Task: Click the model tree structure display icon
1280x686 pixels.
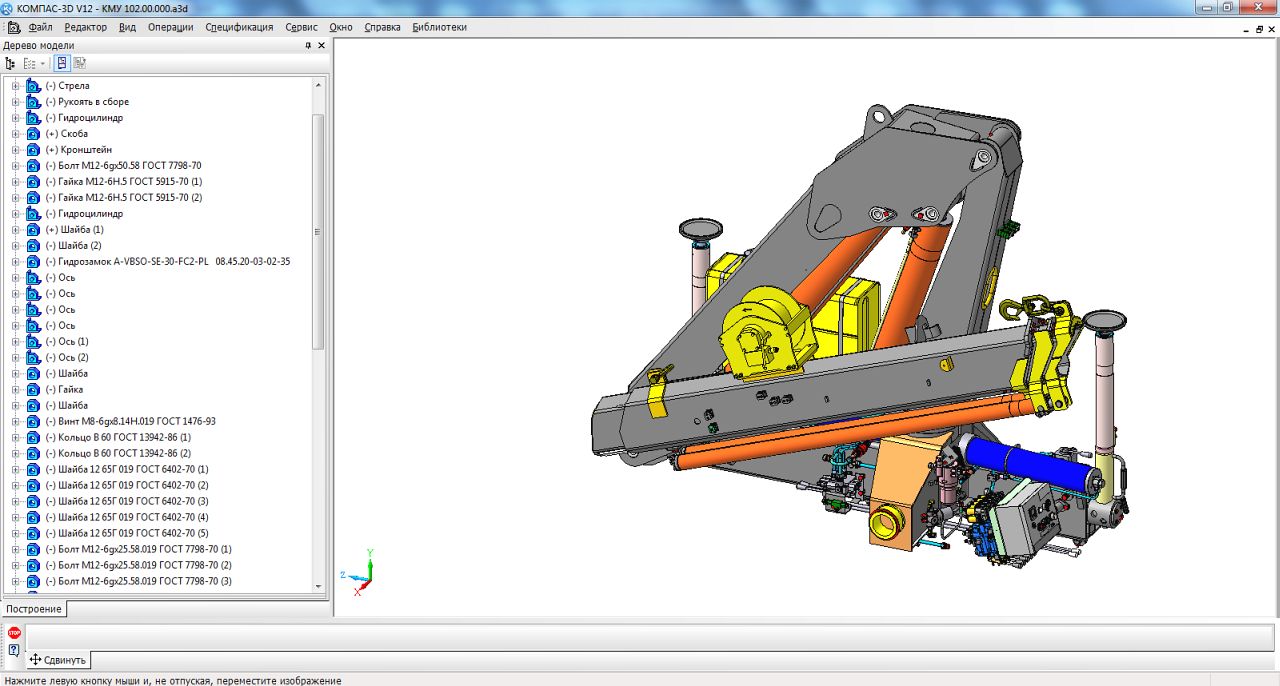Action: coord(11,63)
